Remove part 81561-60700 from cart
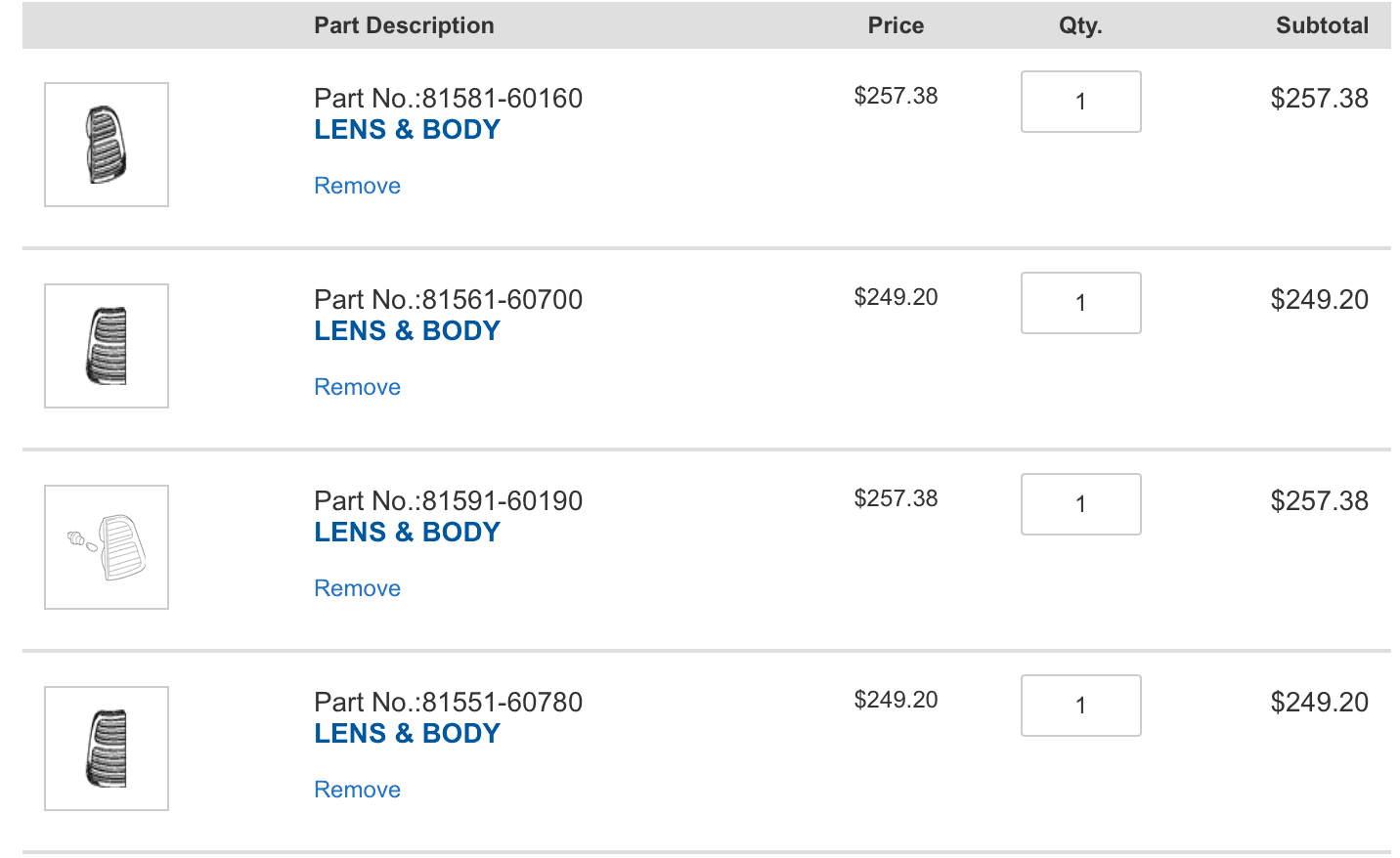Viewport: 1400px width, 858px height. 357,387
